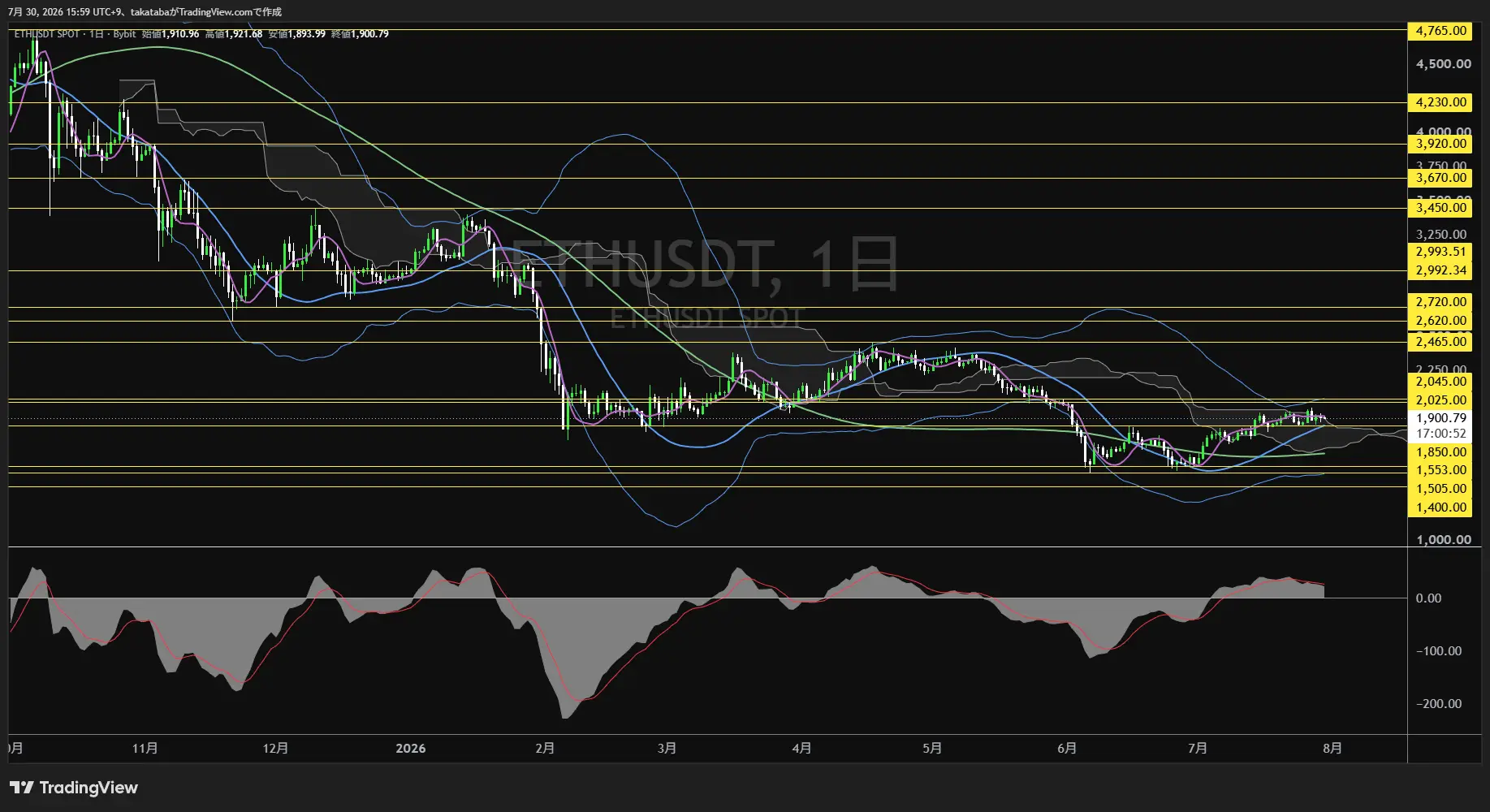Click the 高値 1,921.68 high value in legend
The height and width of the screenshot is (812, 1490).
tap(234, 34)
